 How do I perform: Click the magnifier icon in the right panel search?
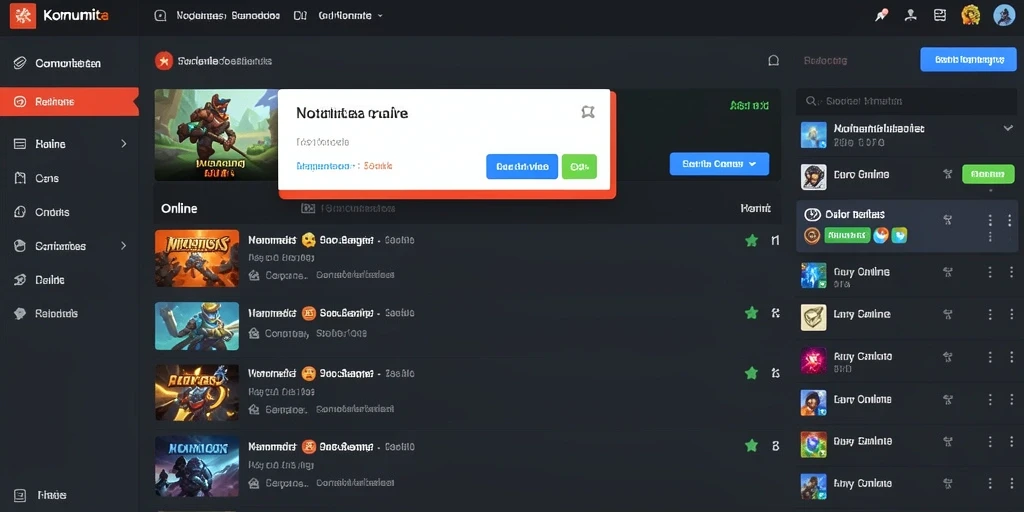pyautogui.click(x=811, y=101)
